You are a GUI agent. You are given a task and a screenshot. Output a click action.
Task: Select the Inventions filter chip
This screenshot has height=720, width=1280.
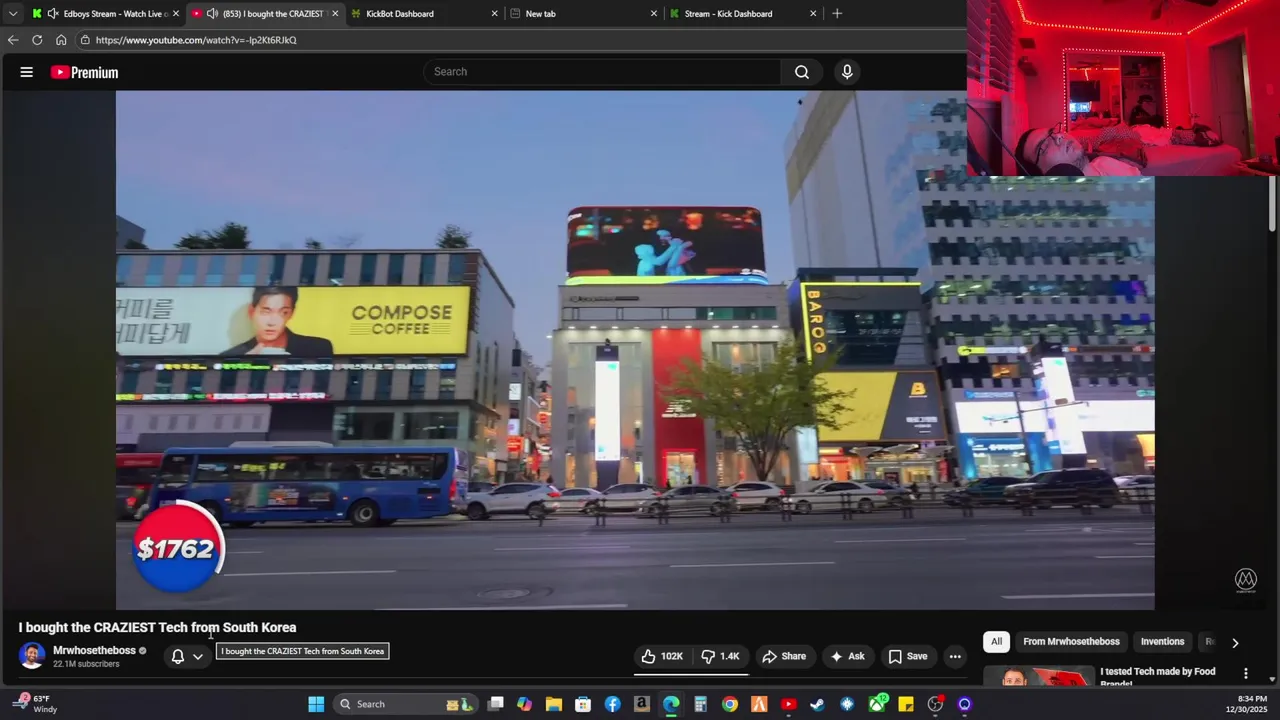point(1162,642)
